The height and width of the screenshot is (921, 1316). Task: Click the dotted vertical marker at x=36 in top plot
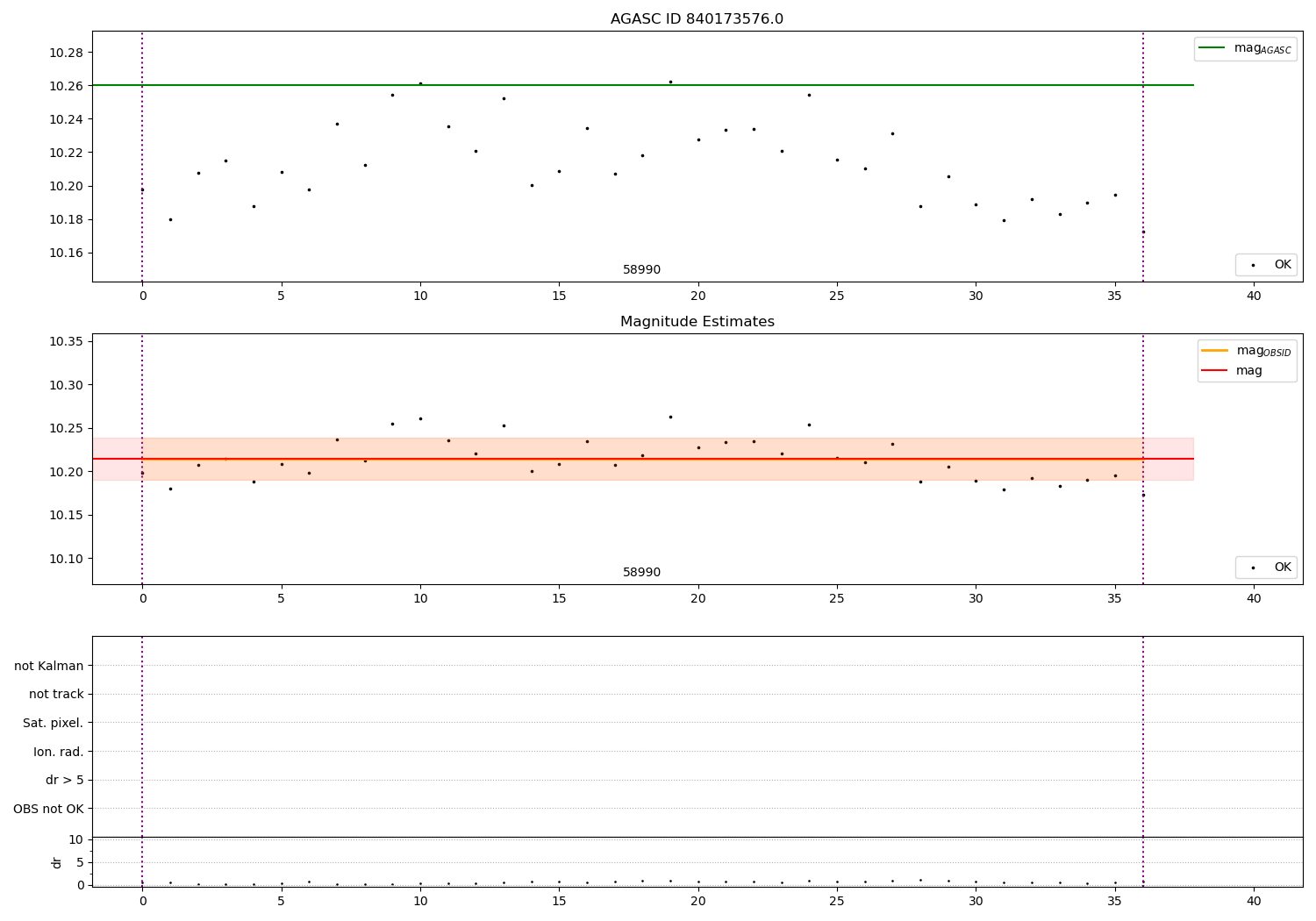tap(1143, 156)
